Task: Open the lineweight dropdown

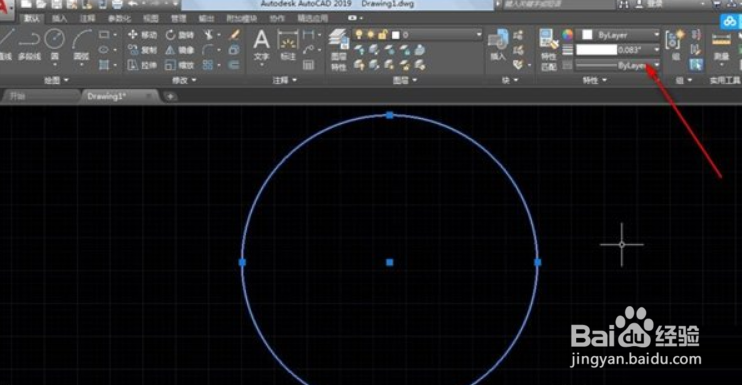Action: tap(656, 50)
